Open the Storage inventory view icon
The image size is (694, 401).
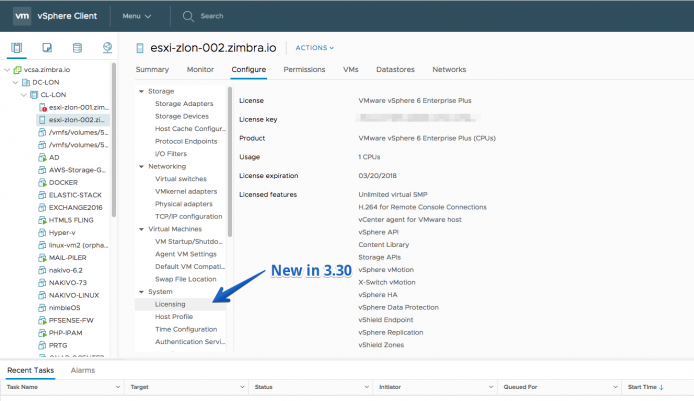click(77, 47)
